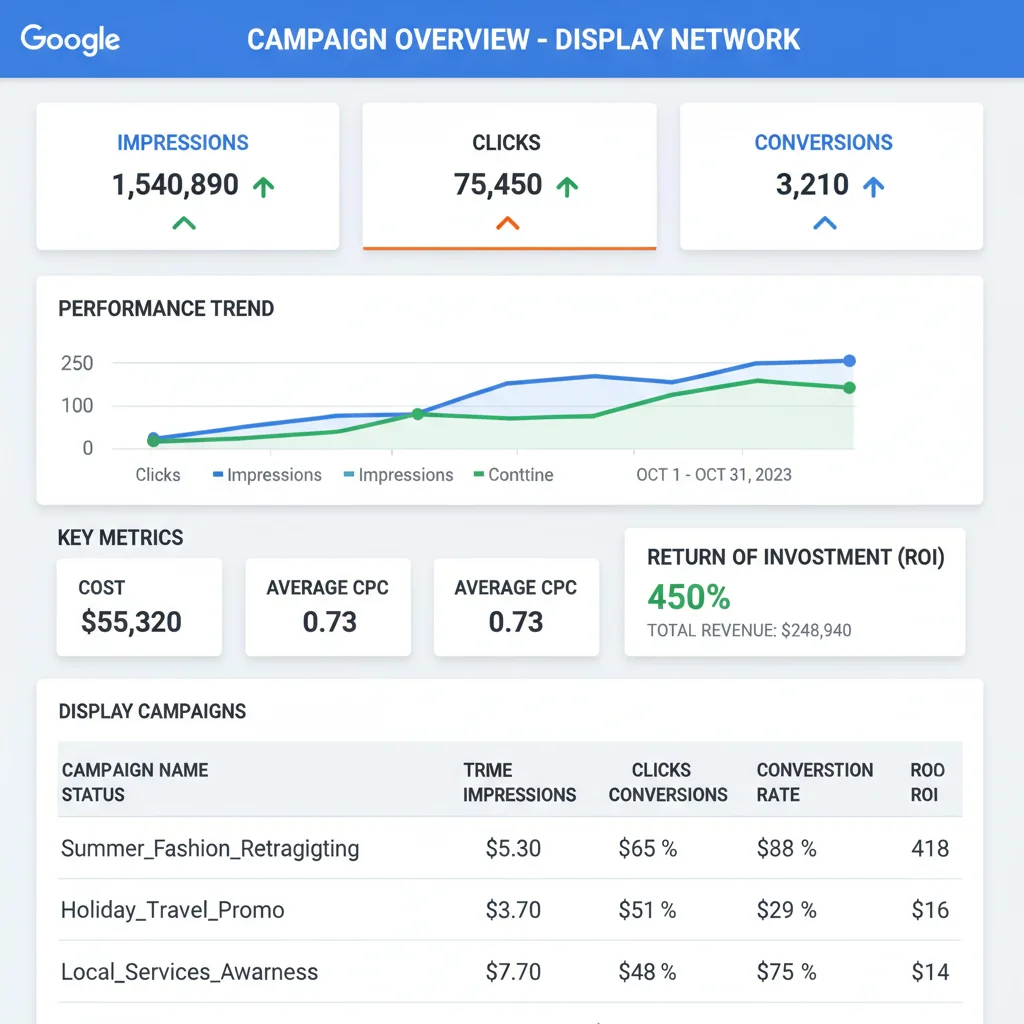The height and width of the screenshot is (1024, 1024).
Task: Open Local_Services_Awarness campaign
Action: pos(189,972)
